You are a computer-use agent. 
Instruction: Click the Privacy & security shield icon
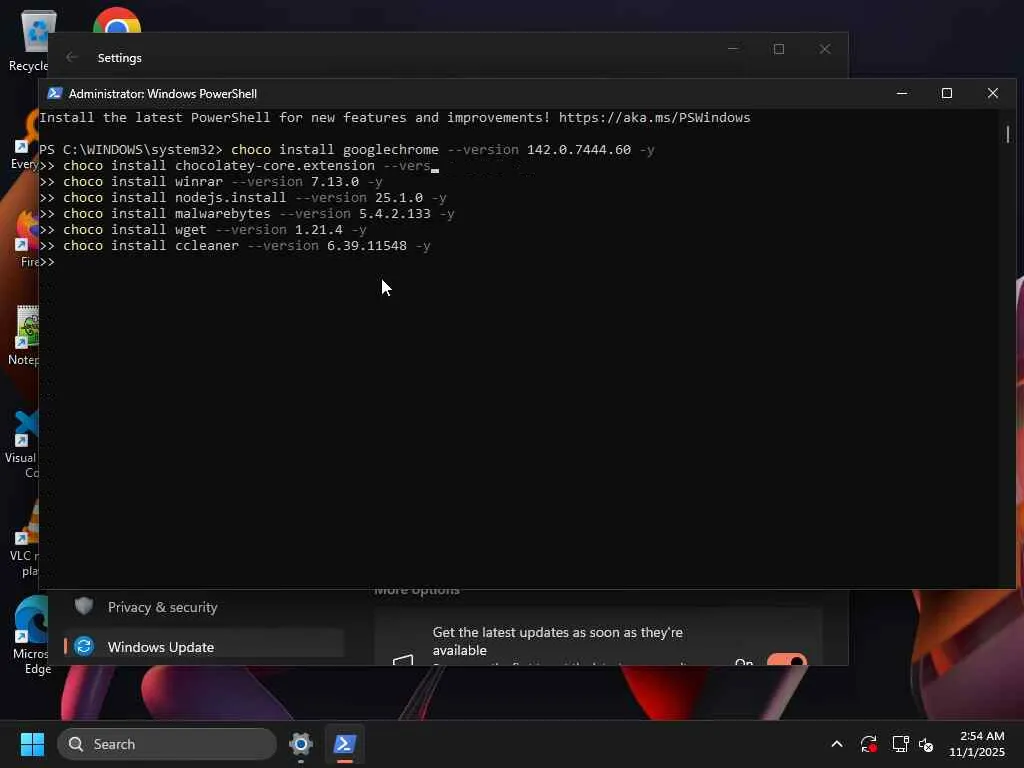point(84,606)
